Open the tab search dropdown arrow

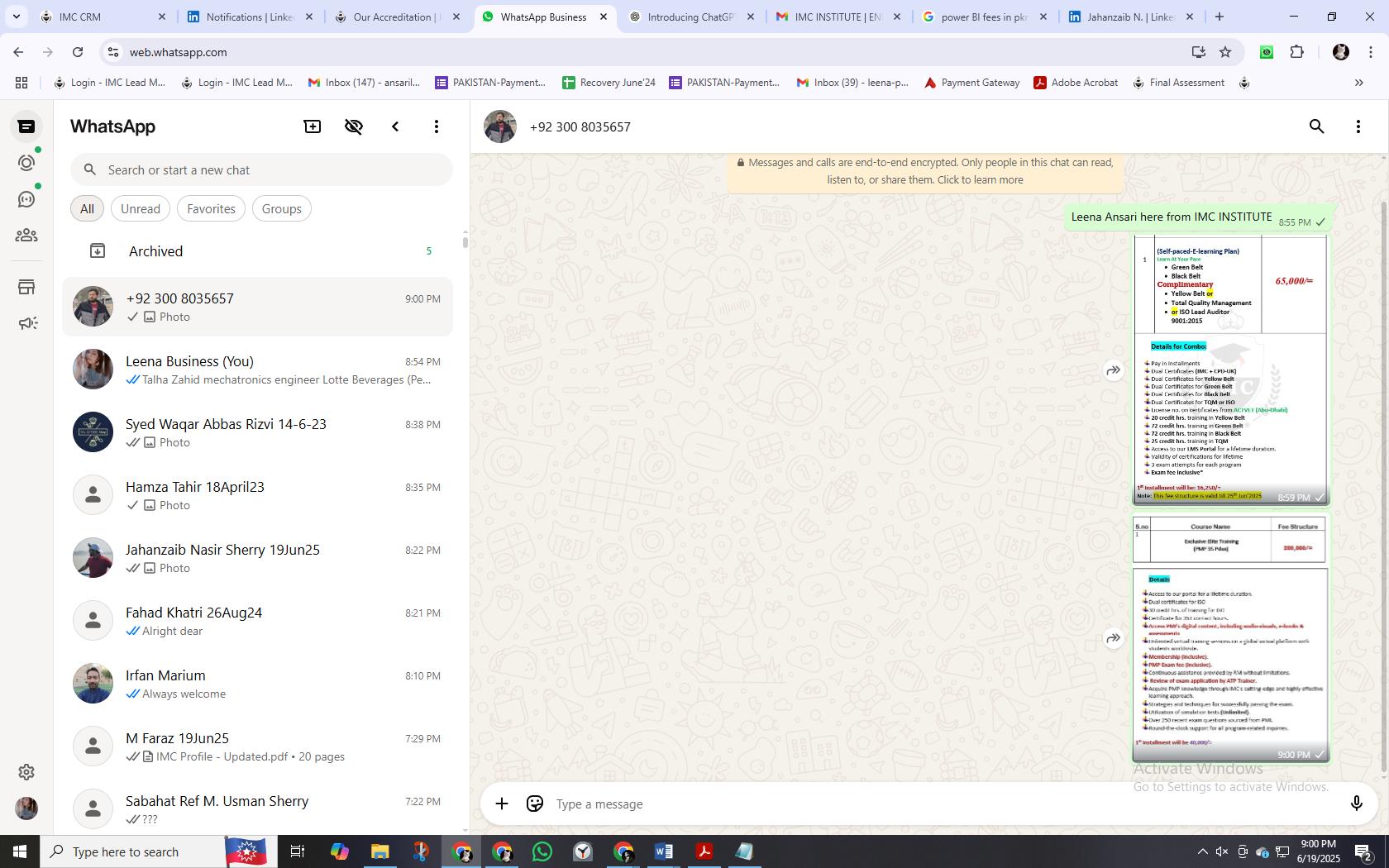point(16,17)
